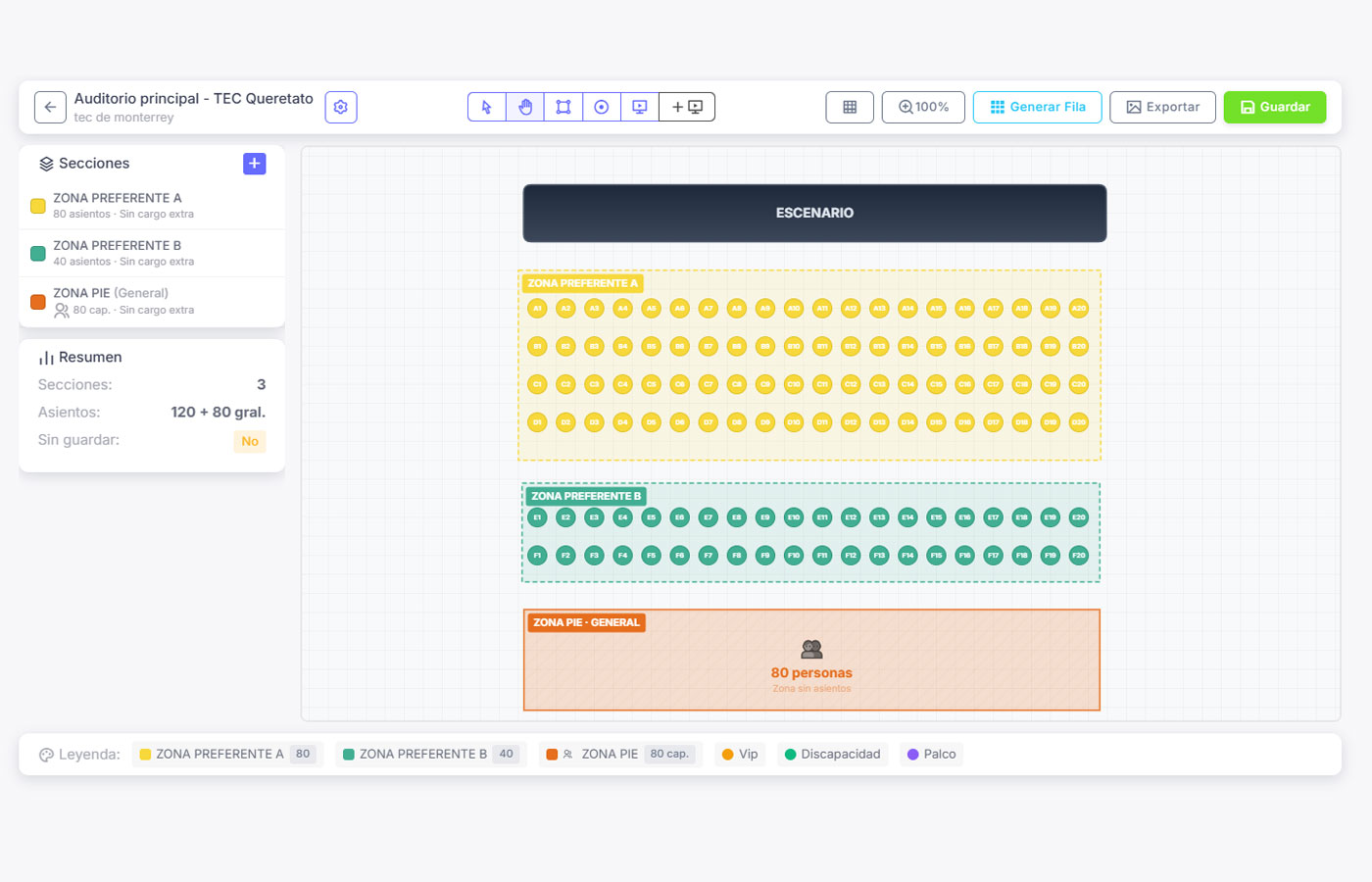The width and height of the screenshot is (1372, 882).
Task: Open venue settings gear icon
Action: pos(341,107)
